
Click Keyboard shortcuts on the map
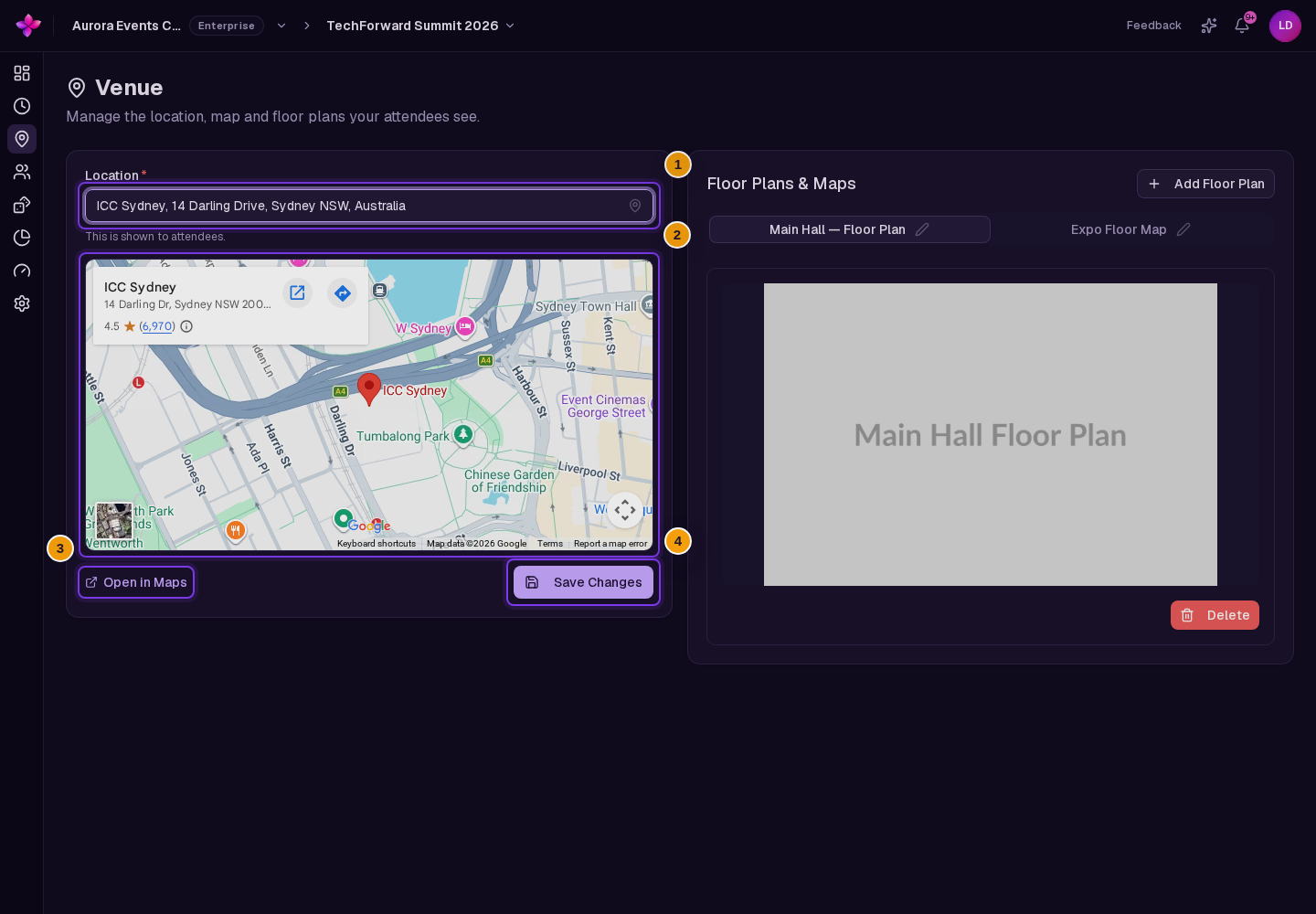tap(377, 543)
